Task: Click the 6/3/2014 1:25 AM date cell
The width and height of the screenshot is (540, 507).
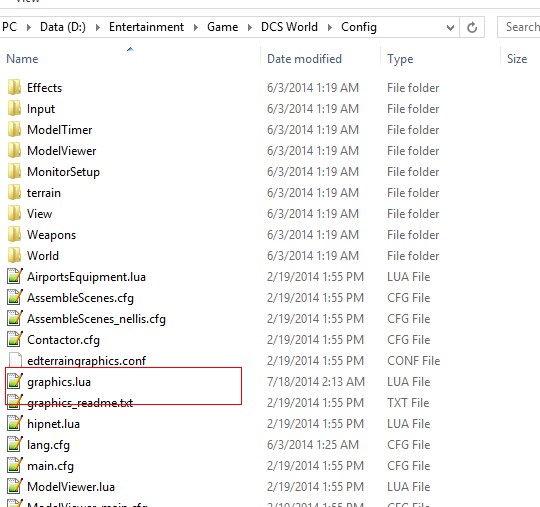Action: tap(313, 445)
